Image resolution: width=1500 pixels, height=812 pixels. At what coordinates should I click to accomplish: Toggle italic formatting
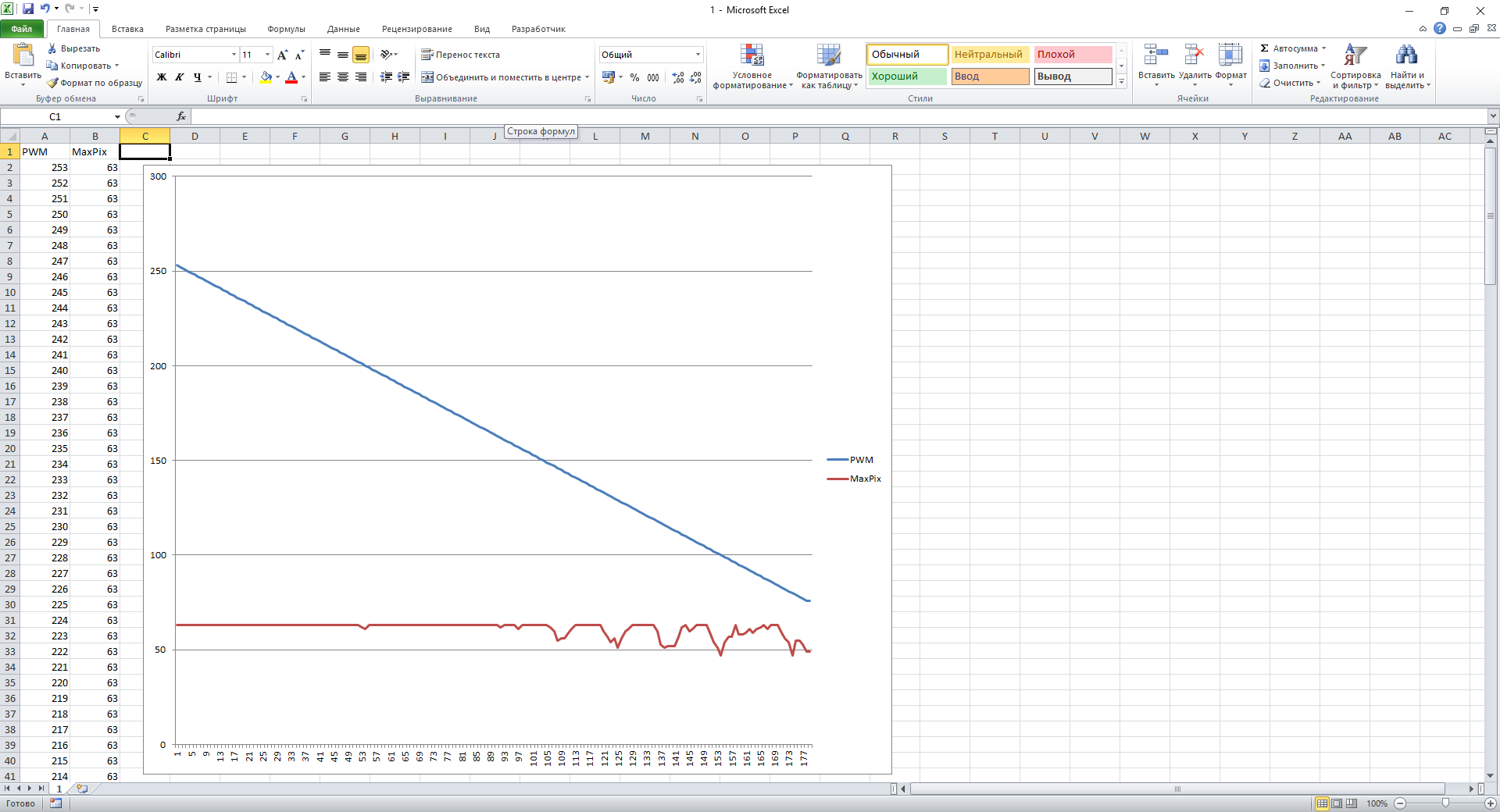pos(180,77)
